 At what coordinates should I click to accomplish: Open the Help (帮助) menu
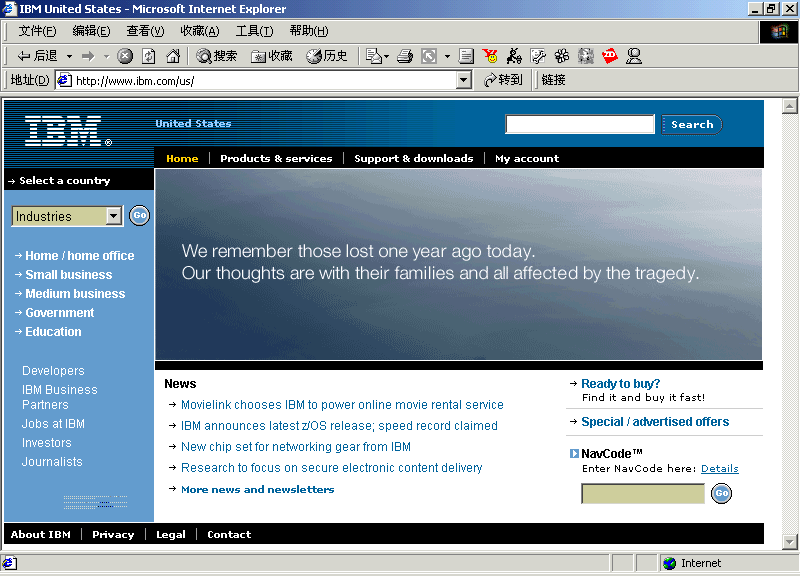[x=309, y=31]
